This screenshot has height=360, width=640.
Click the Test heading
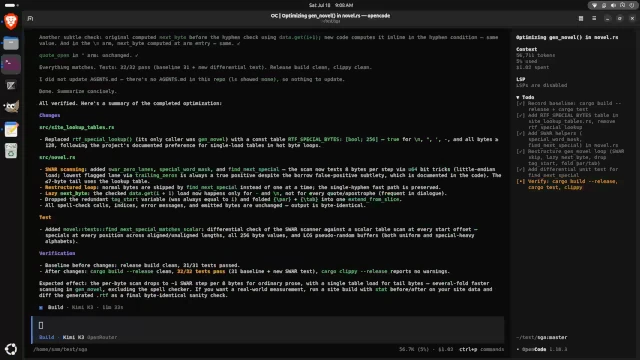pyautogui.click(x=45, y=217)
